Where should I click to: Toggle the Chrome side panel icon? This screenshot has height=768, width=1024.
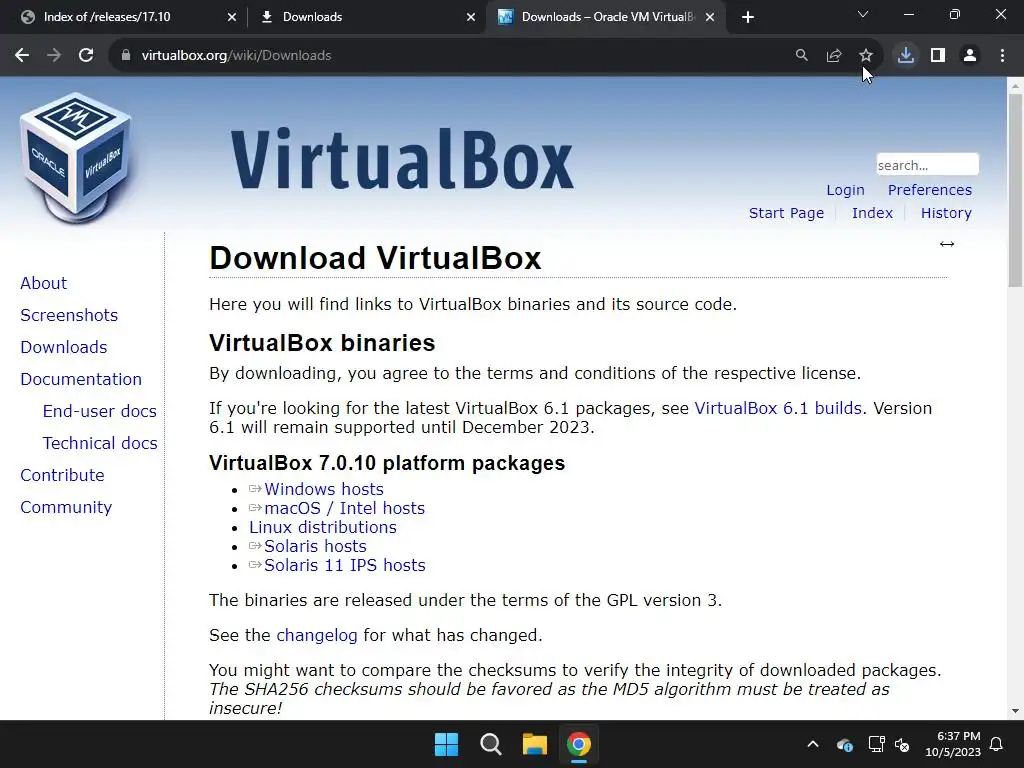(938, 56)
